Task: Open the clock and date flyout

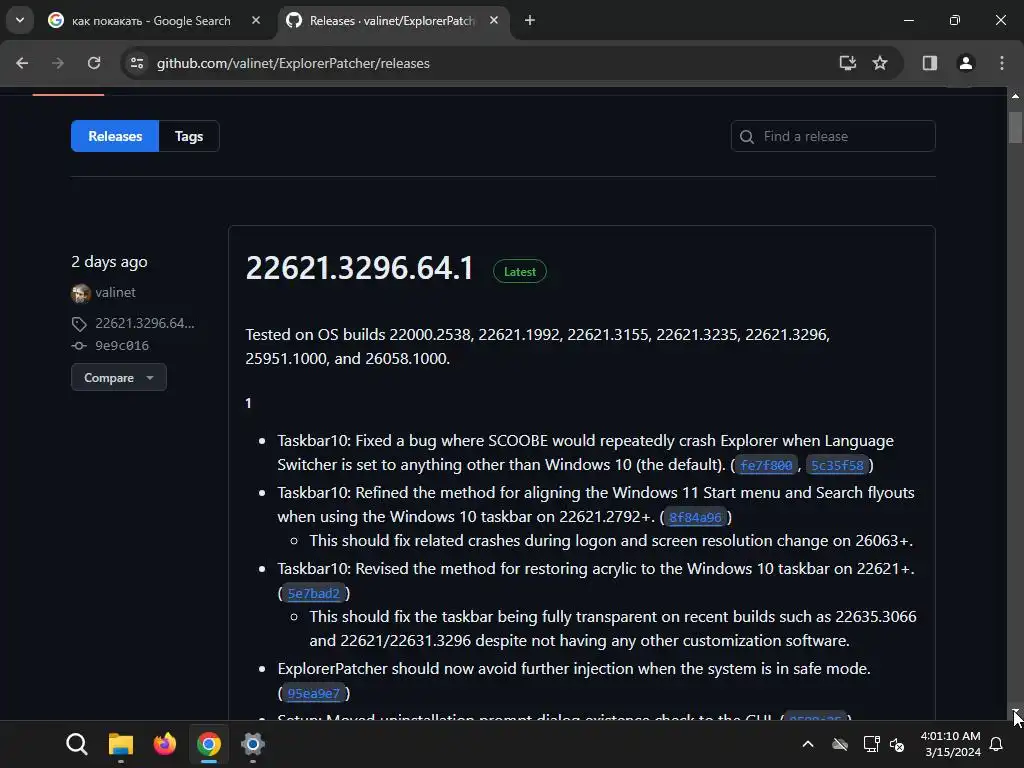Action: coord(950,744)
